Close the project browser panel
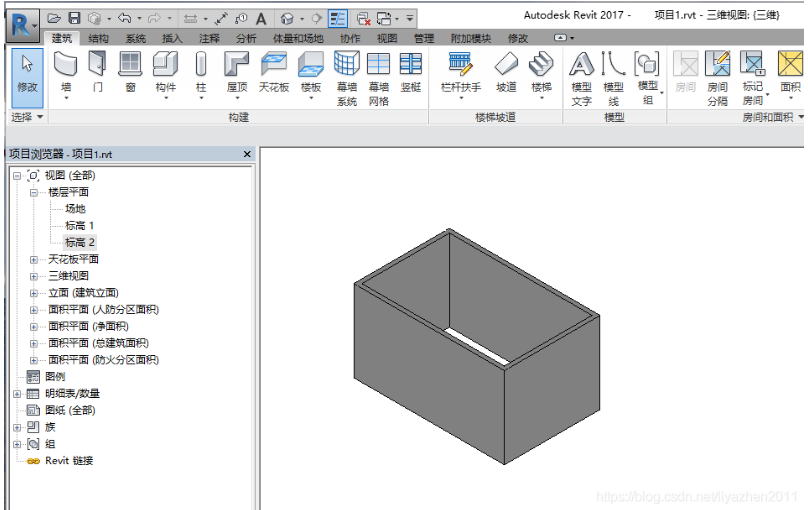The width and height of the screenshot is (808, 510). [x=247, y=154]
